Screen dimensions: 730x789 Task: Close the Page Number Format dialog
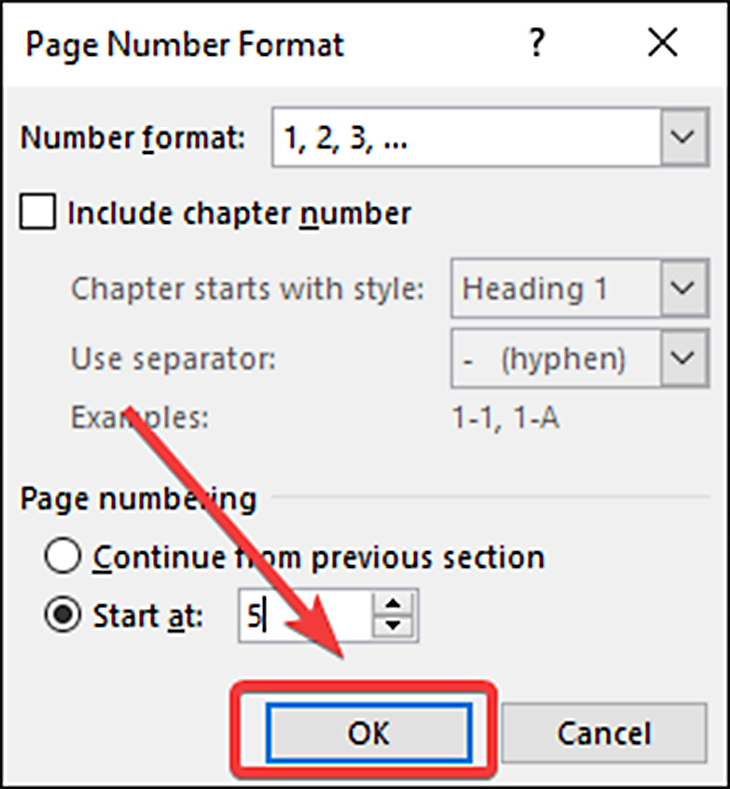(663, 43)
